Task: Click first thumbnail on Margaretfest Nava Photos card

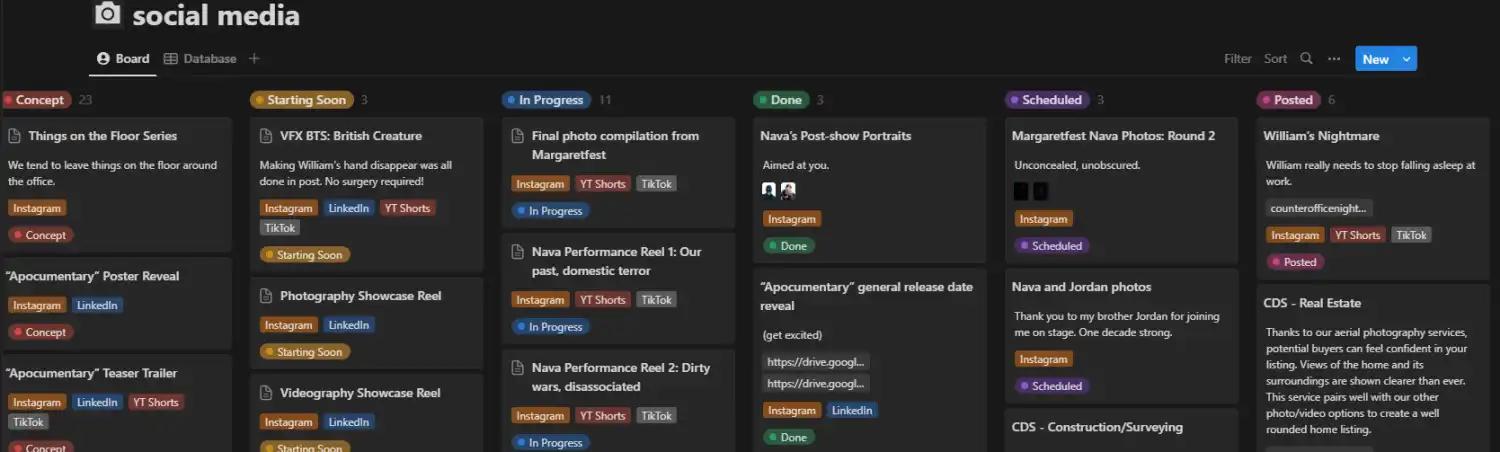Action: [1021, 191]
